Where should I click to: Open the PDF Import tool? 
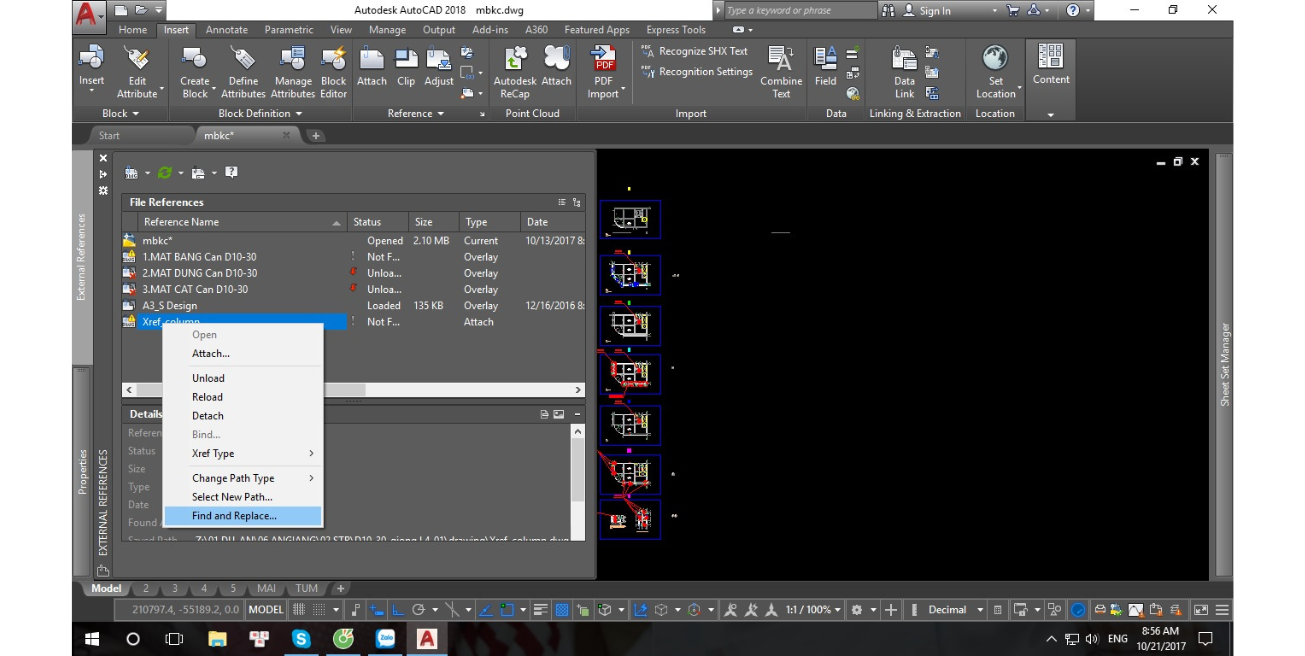pyautogui.click(x=604, y=72)
